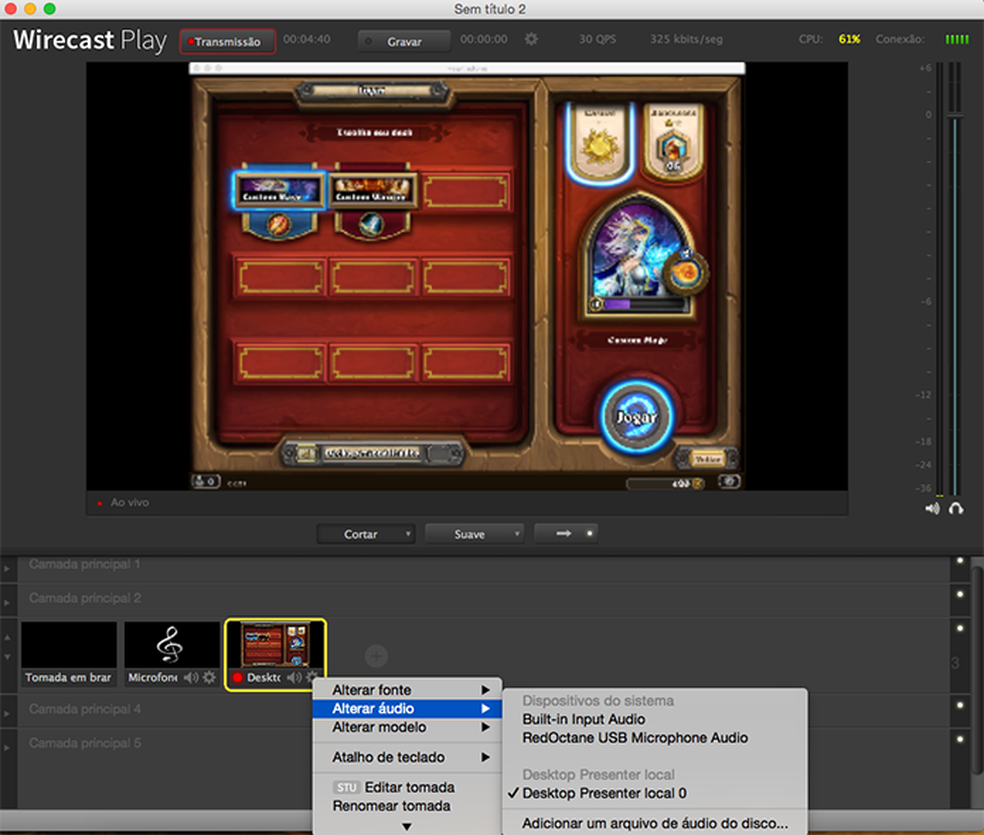The width and height of the screenshot is (984, 835).
Task: Choose Renomear tomada from context menu
Action: [x=407, y=806]
